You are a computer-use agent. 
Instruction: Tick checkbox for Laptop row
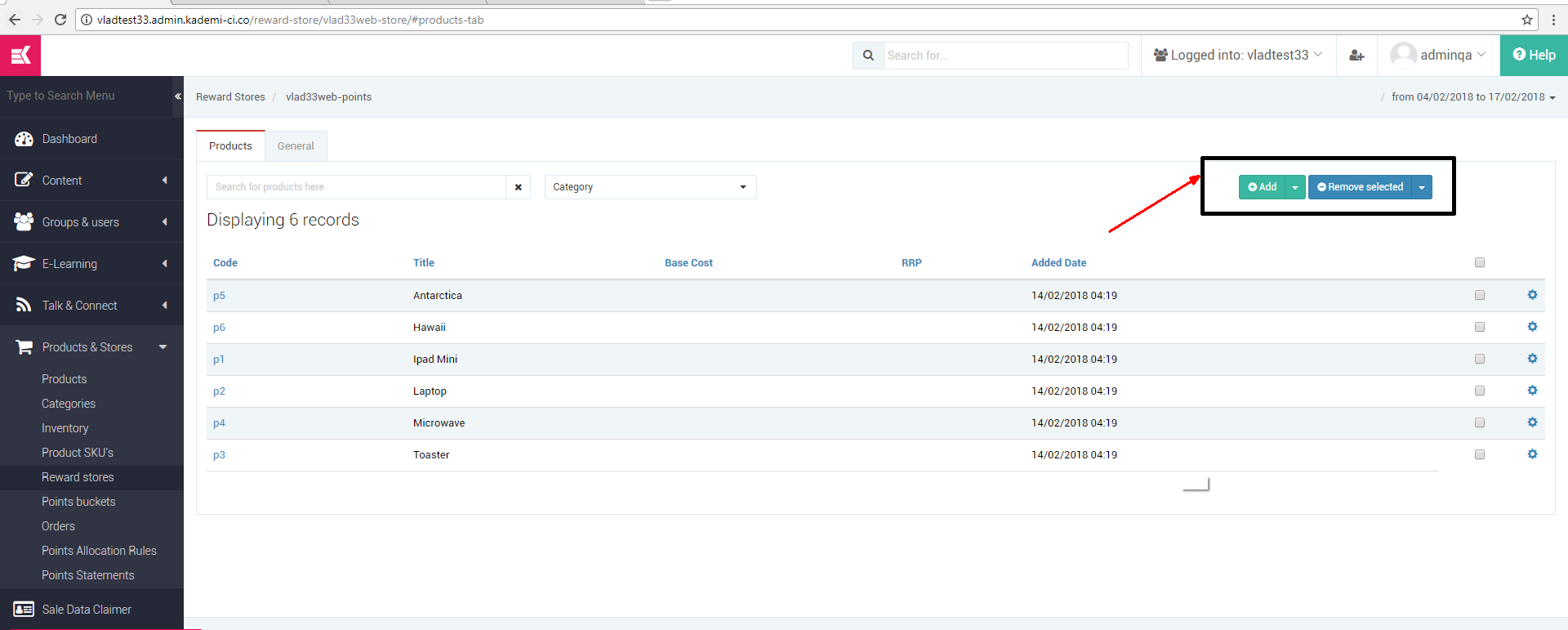tap(1480, 391)
